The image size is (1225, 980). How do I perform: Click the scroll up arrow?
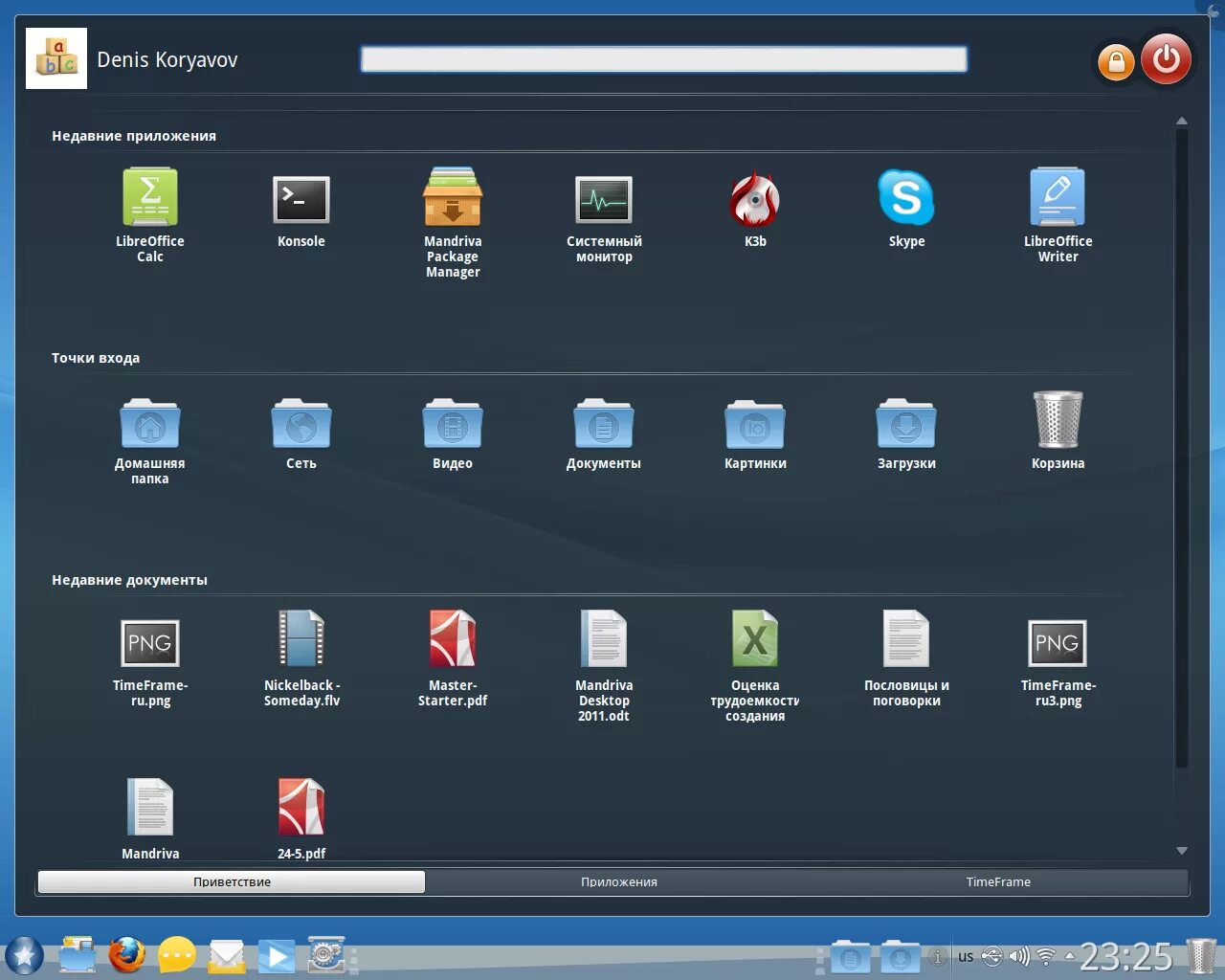pos(1182,122)
